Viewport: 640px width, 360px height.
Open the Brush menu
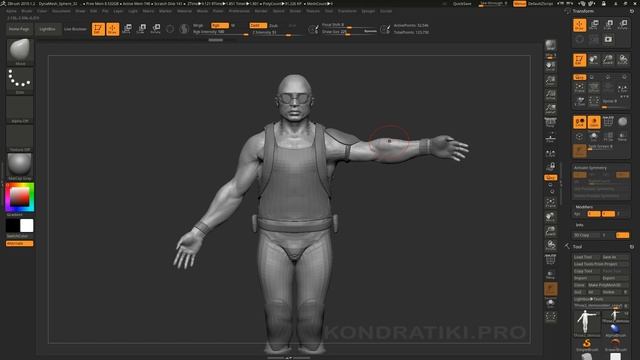[x=27, y=11]
